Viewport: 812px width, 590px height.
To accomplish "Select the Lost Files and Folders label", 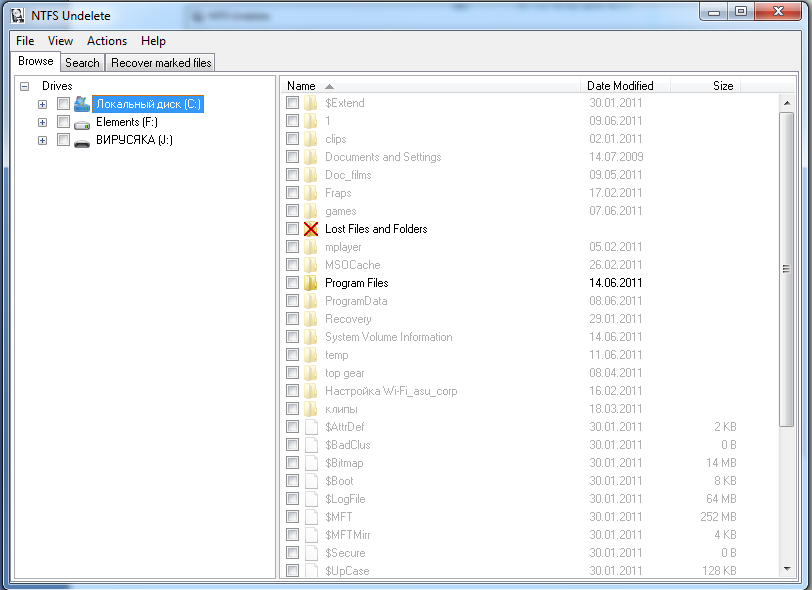I will 376,229.
